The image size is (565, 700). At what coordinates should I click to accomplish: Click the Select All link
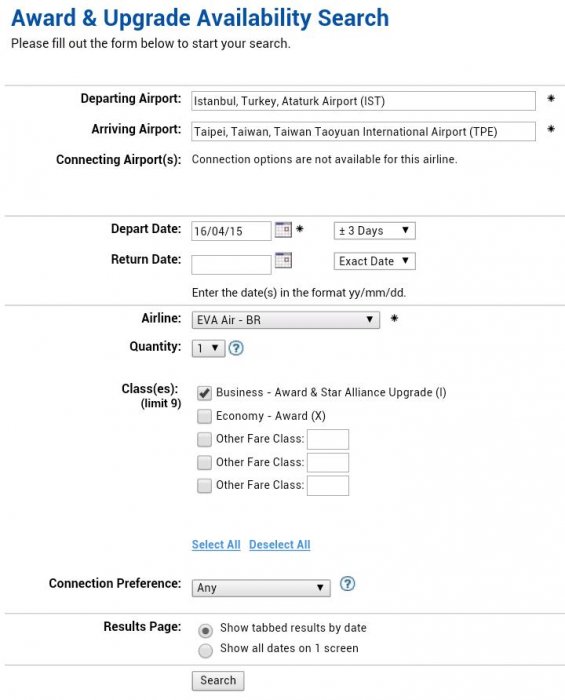216,545
